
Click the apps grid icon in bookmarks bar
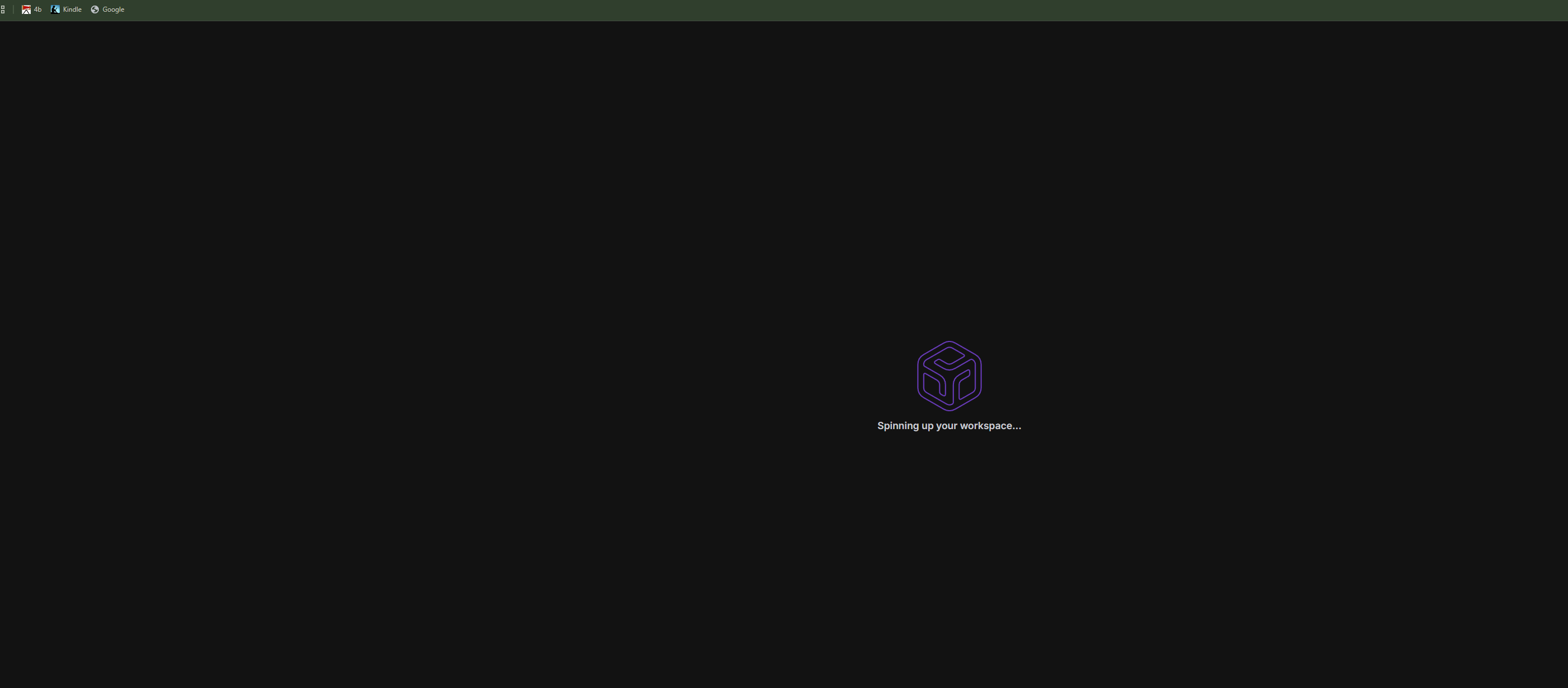pyautogui.click(x=3, y=9)
